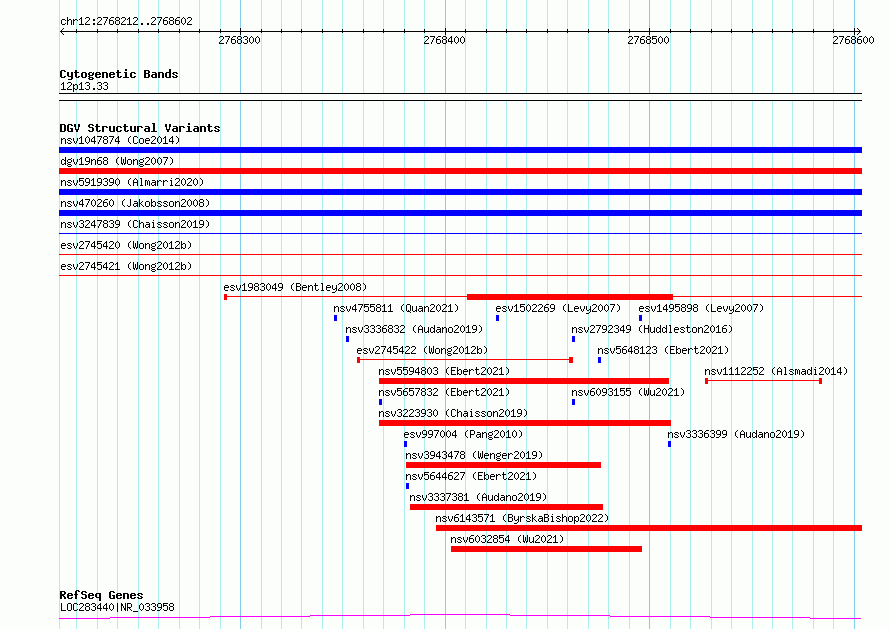Screen dimensions: 890x629
Task: Click the blue marker under nsv3336399
Action: (669, 444)
